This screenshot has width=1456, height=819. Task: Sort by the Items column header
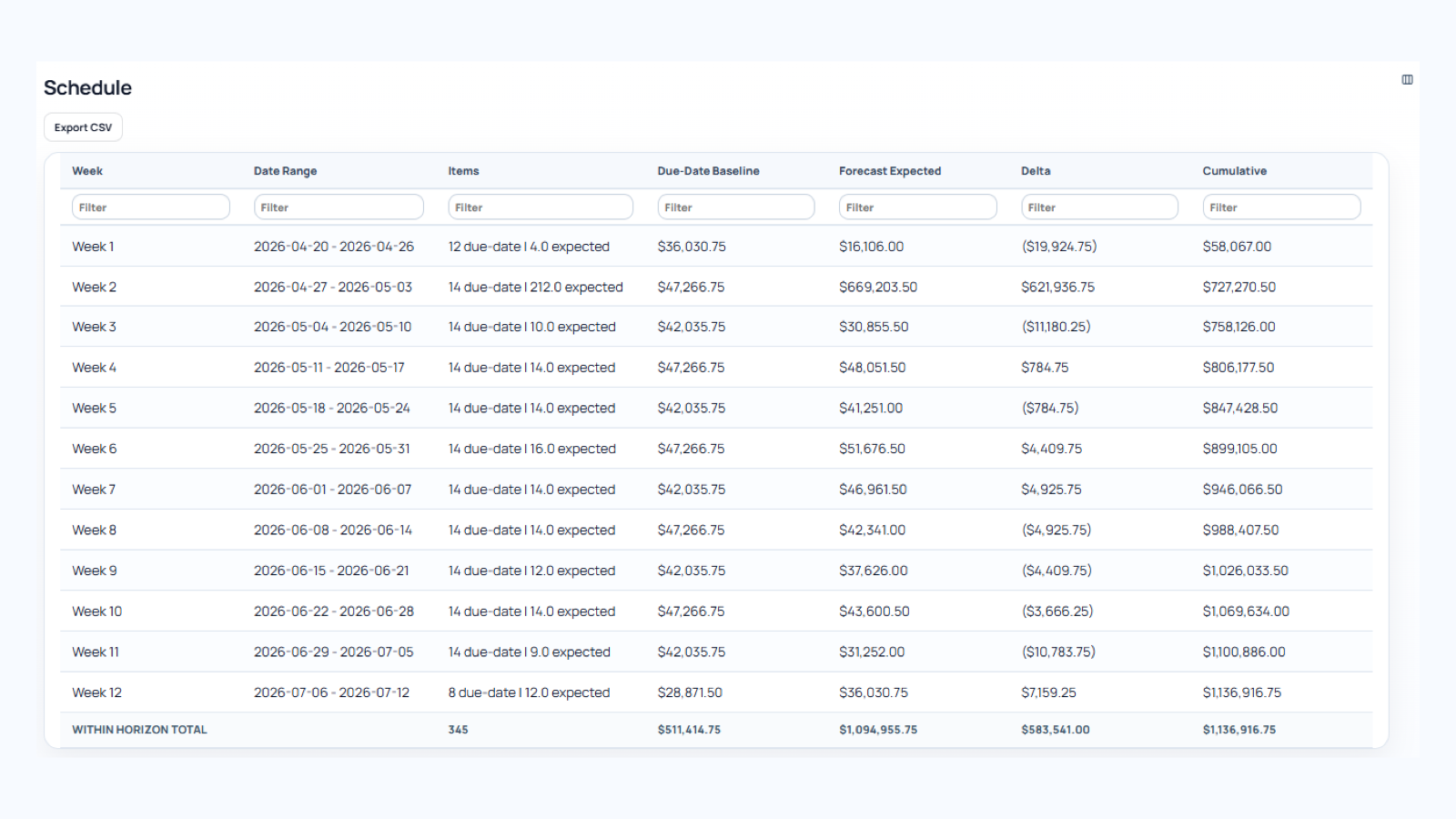click(x=463, y=171)
